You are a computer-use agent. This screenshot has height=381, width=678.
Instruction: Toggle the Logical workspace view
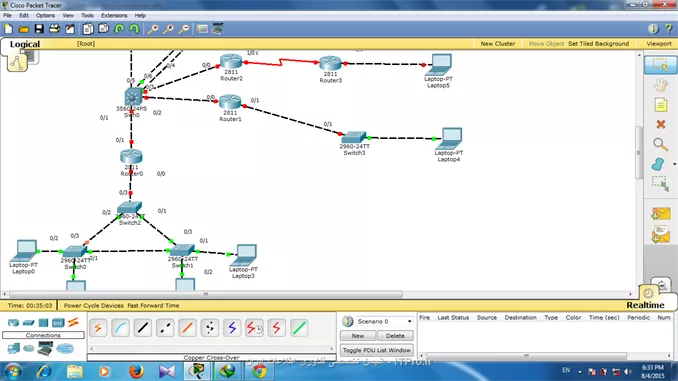pyautogui.click(x=25, y=44)
